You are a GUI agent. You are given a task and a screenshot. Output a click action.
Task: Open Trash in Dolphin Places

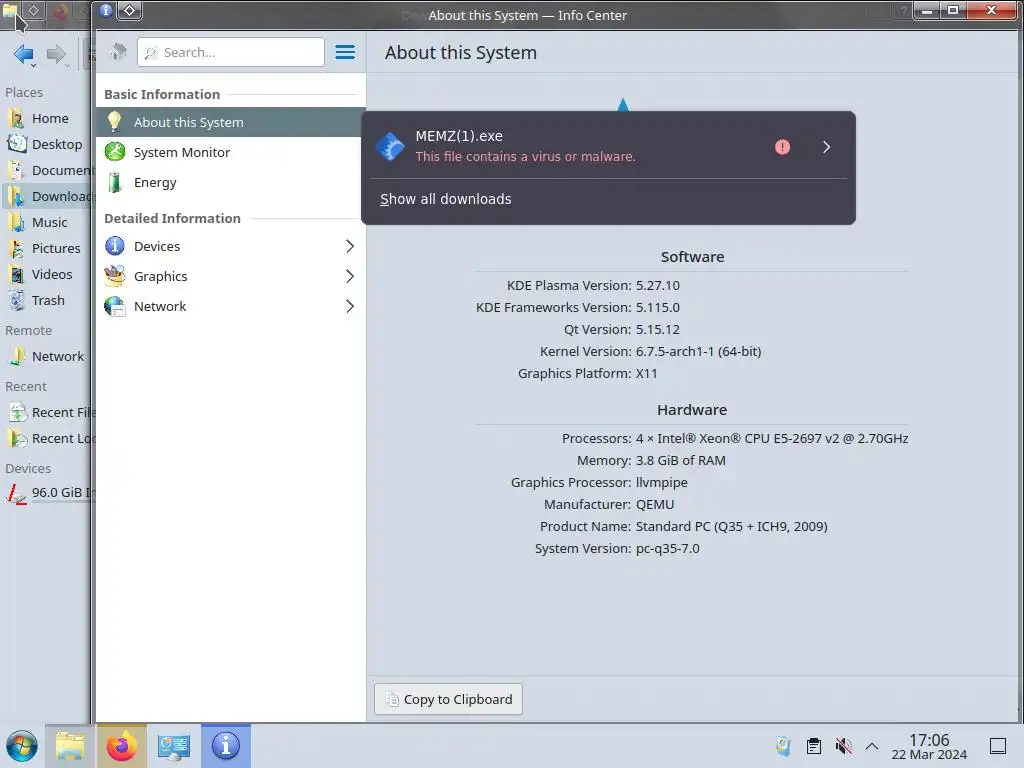47,300
